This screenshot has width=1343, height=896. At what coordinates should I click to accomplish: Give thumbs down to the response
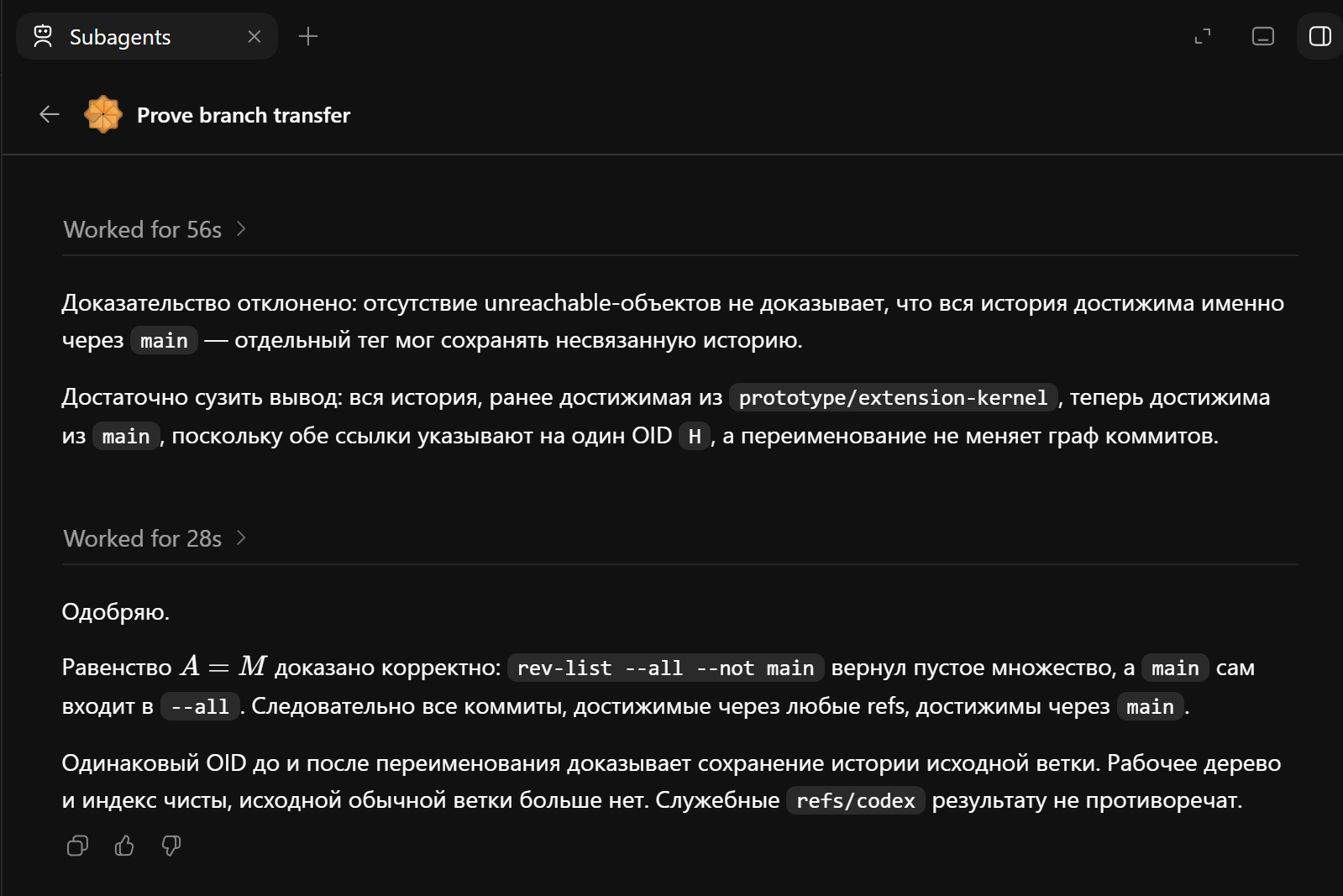[171, 846]
